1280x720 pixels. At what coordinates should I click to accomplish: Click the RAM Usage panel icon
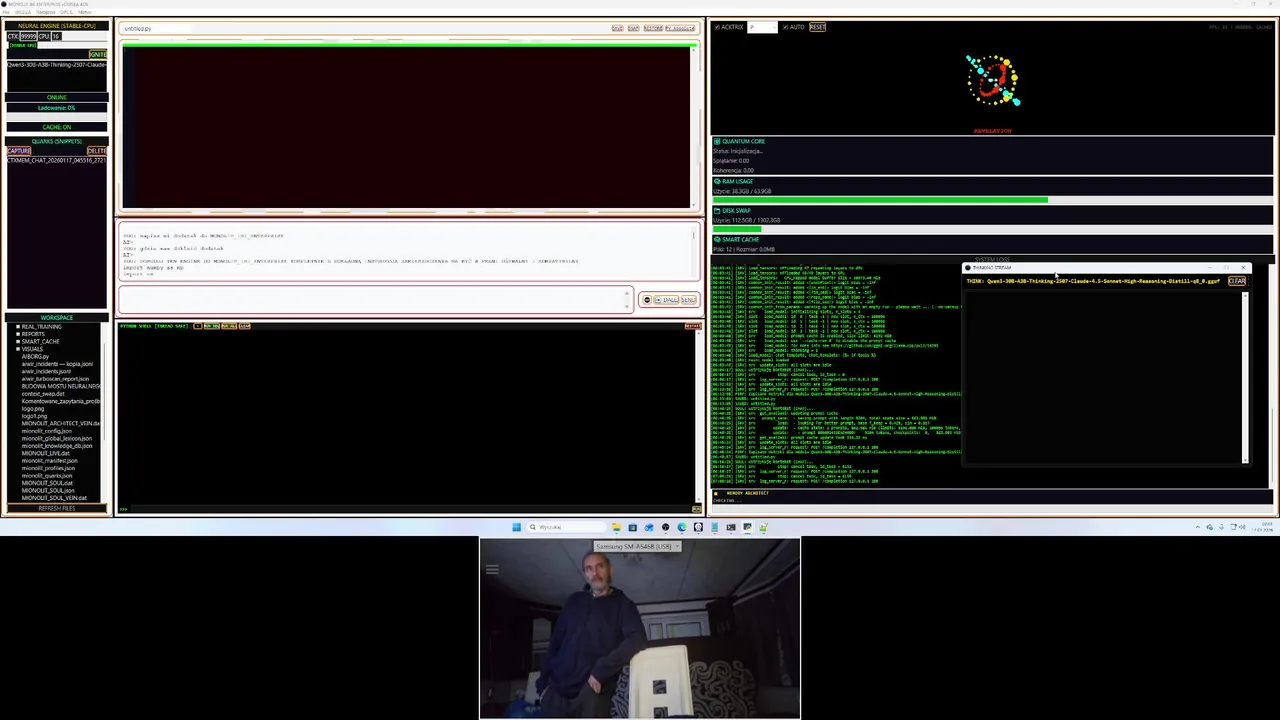717,181
